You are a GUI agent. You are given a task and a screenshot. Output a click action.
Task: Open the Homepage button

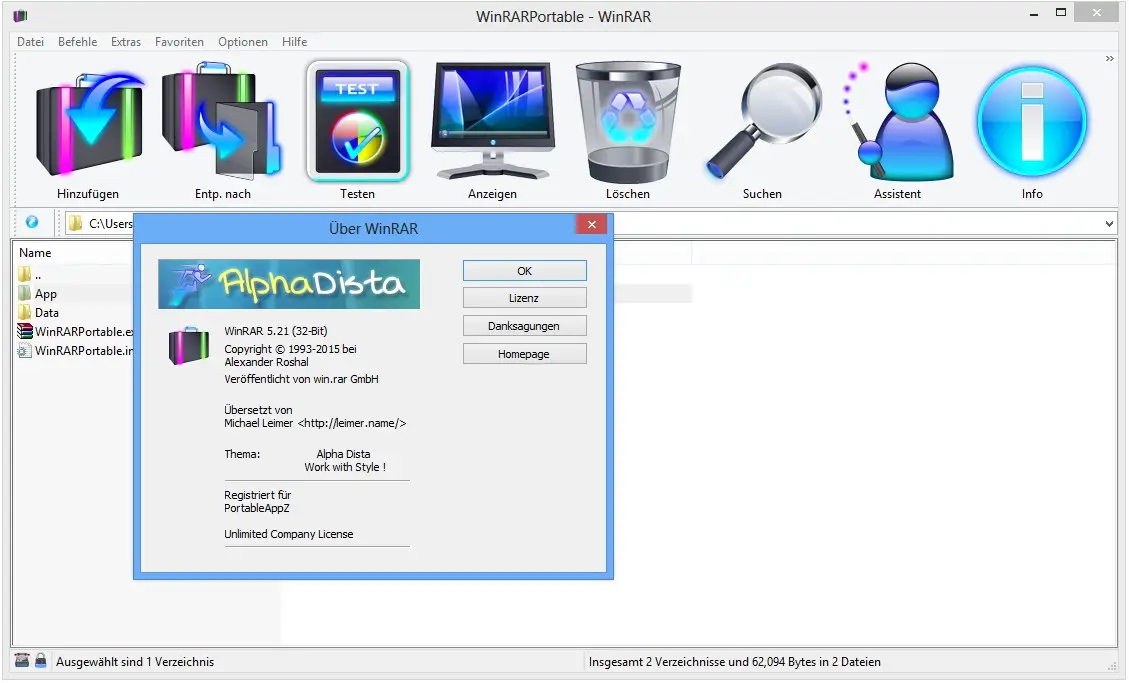click(x=524, y=354)
